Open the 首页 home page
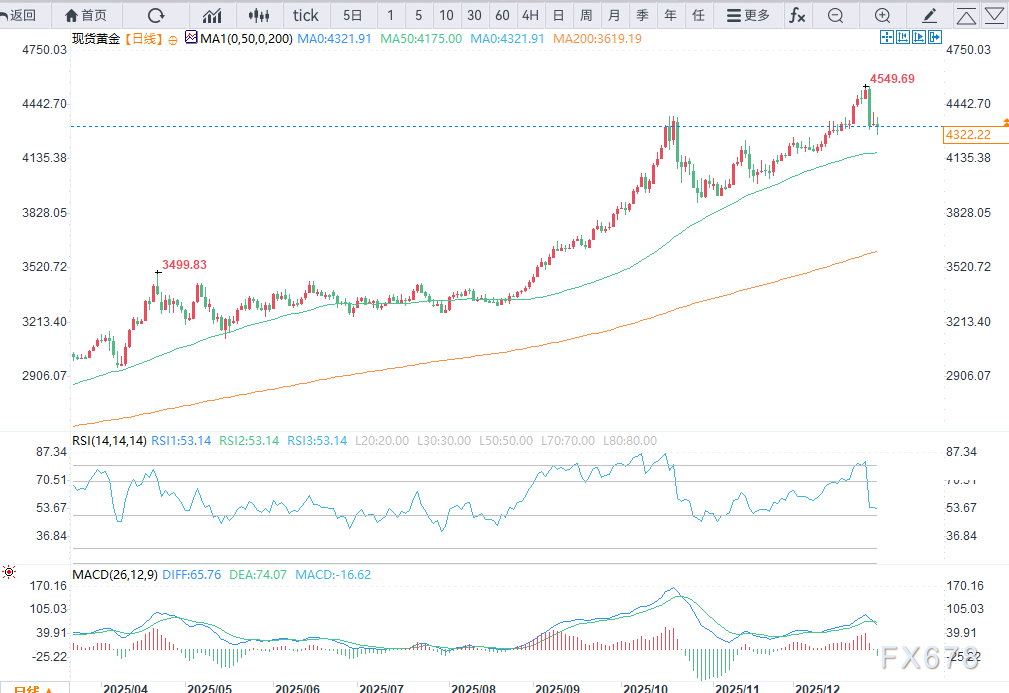 coord(85,15)
